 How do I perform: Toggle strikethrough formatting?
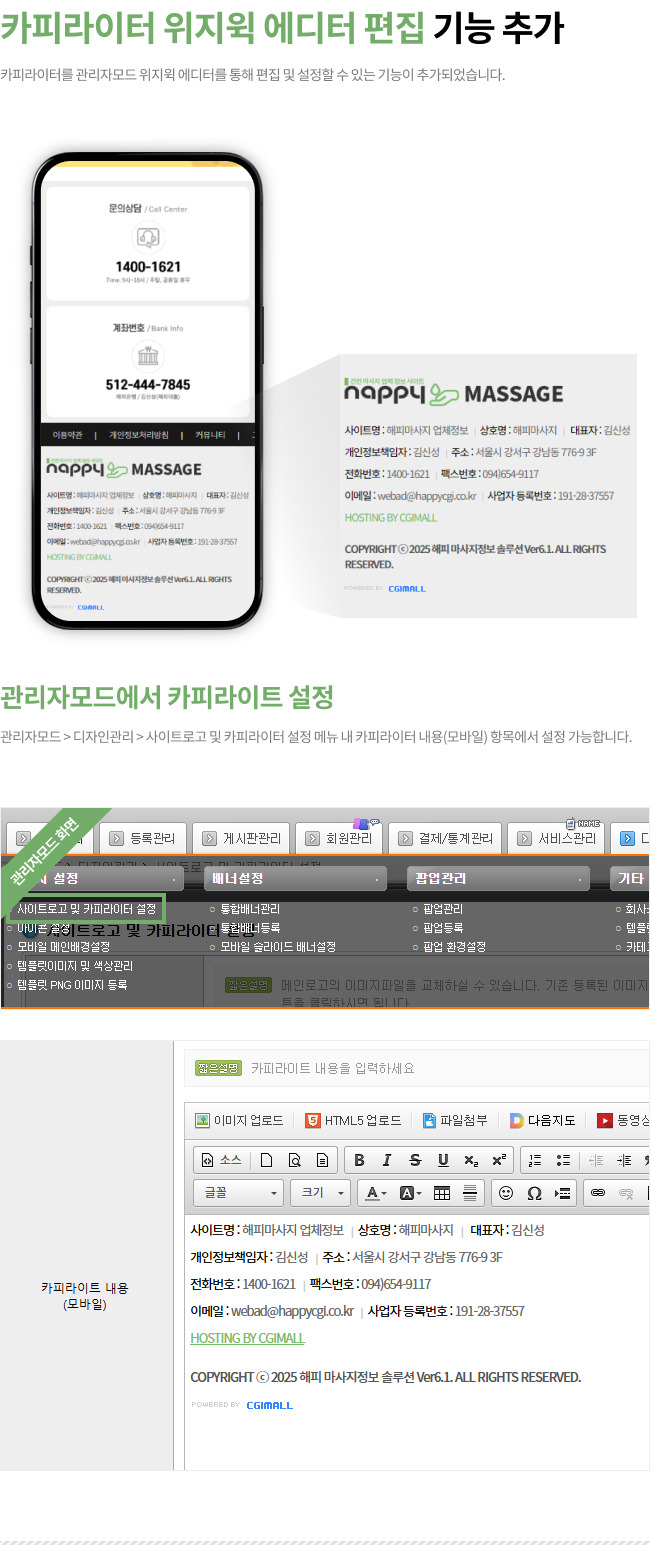click(414, 1160)
